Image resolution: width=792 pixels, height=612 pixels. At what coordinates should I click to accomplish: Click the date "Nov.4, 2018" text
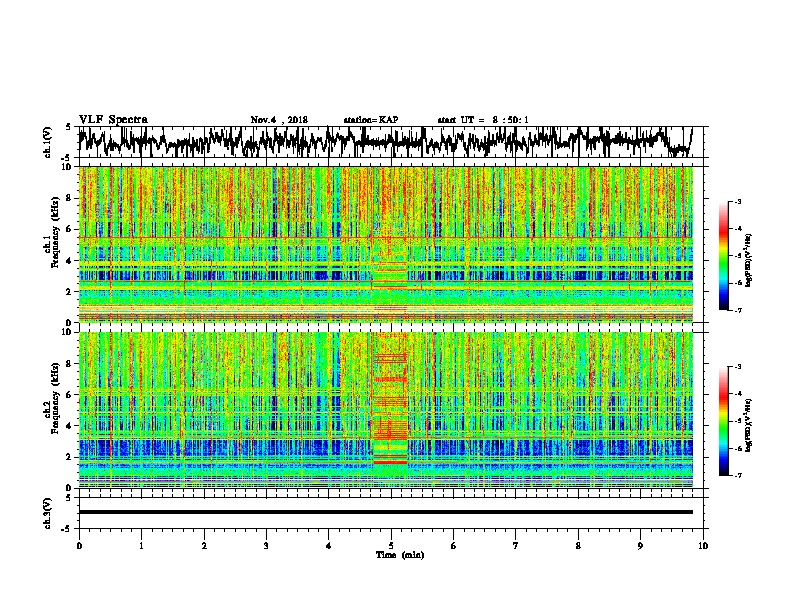tap(279, 120)
